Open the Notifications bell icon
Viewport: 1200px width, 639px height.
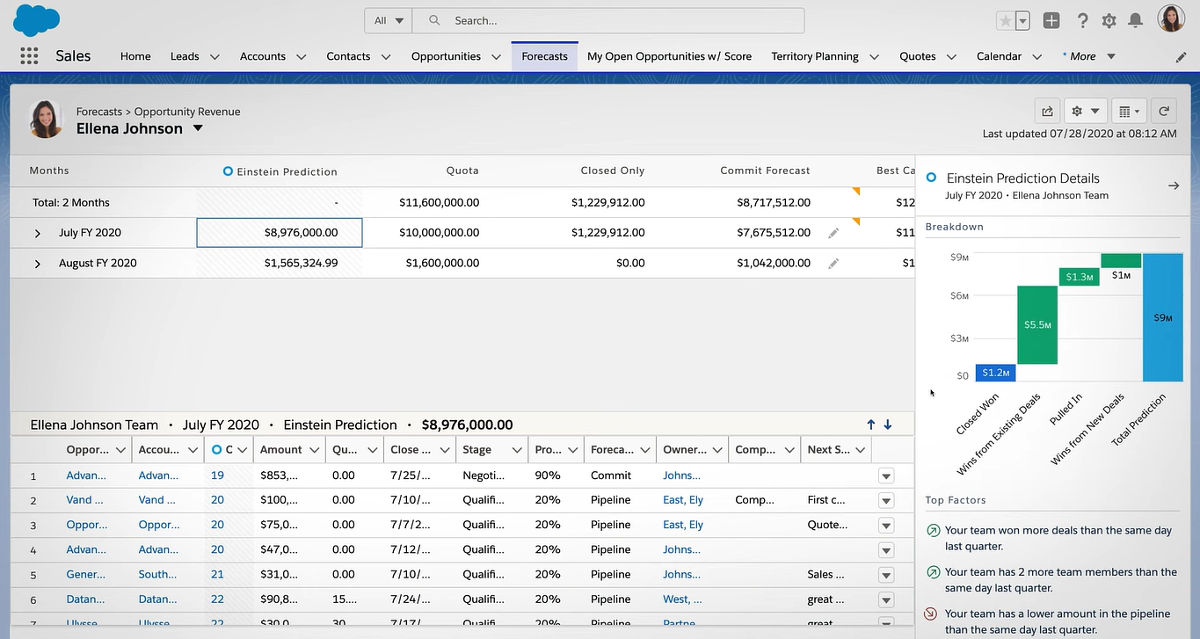point(1135,20)
